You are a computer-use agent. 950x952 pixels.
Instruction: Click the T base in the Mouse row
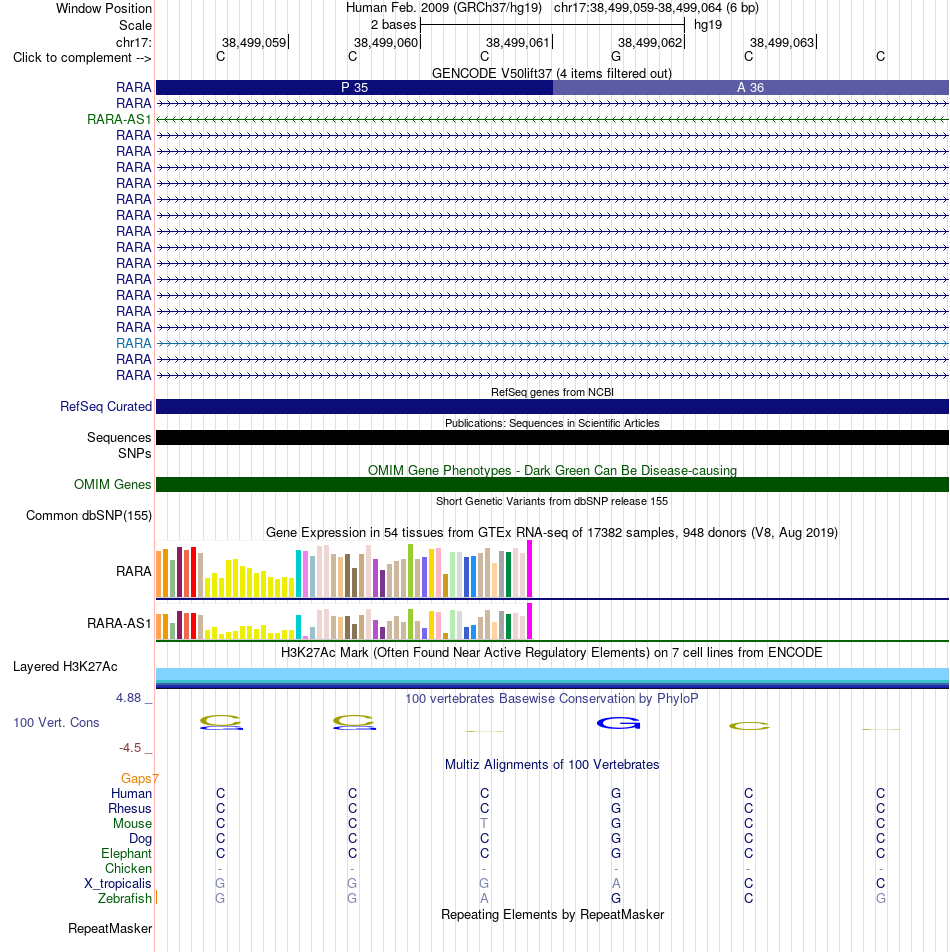coord(484,824)
